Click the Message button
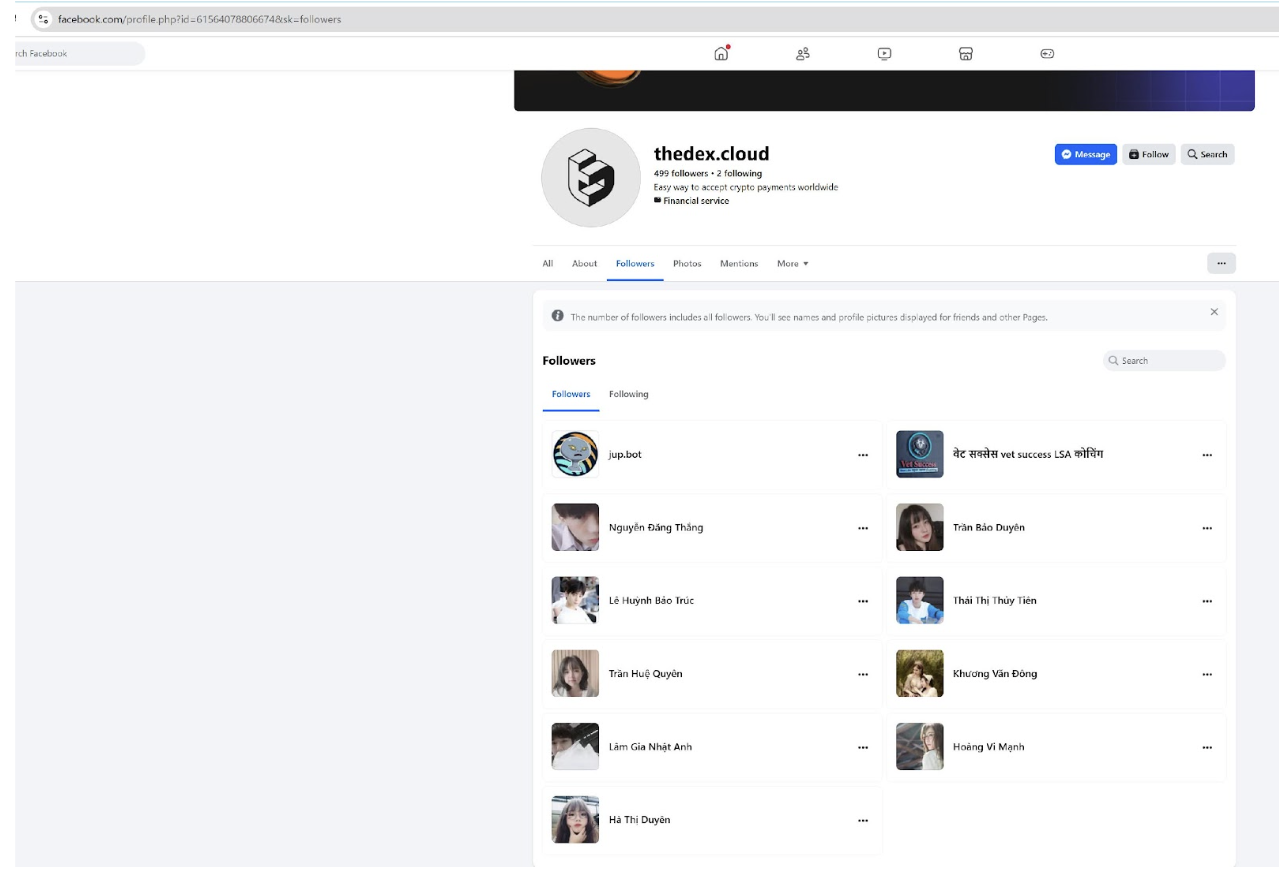This screenshot has width=1280, height=872. tap(1085, 154)
